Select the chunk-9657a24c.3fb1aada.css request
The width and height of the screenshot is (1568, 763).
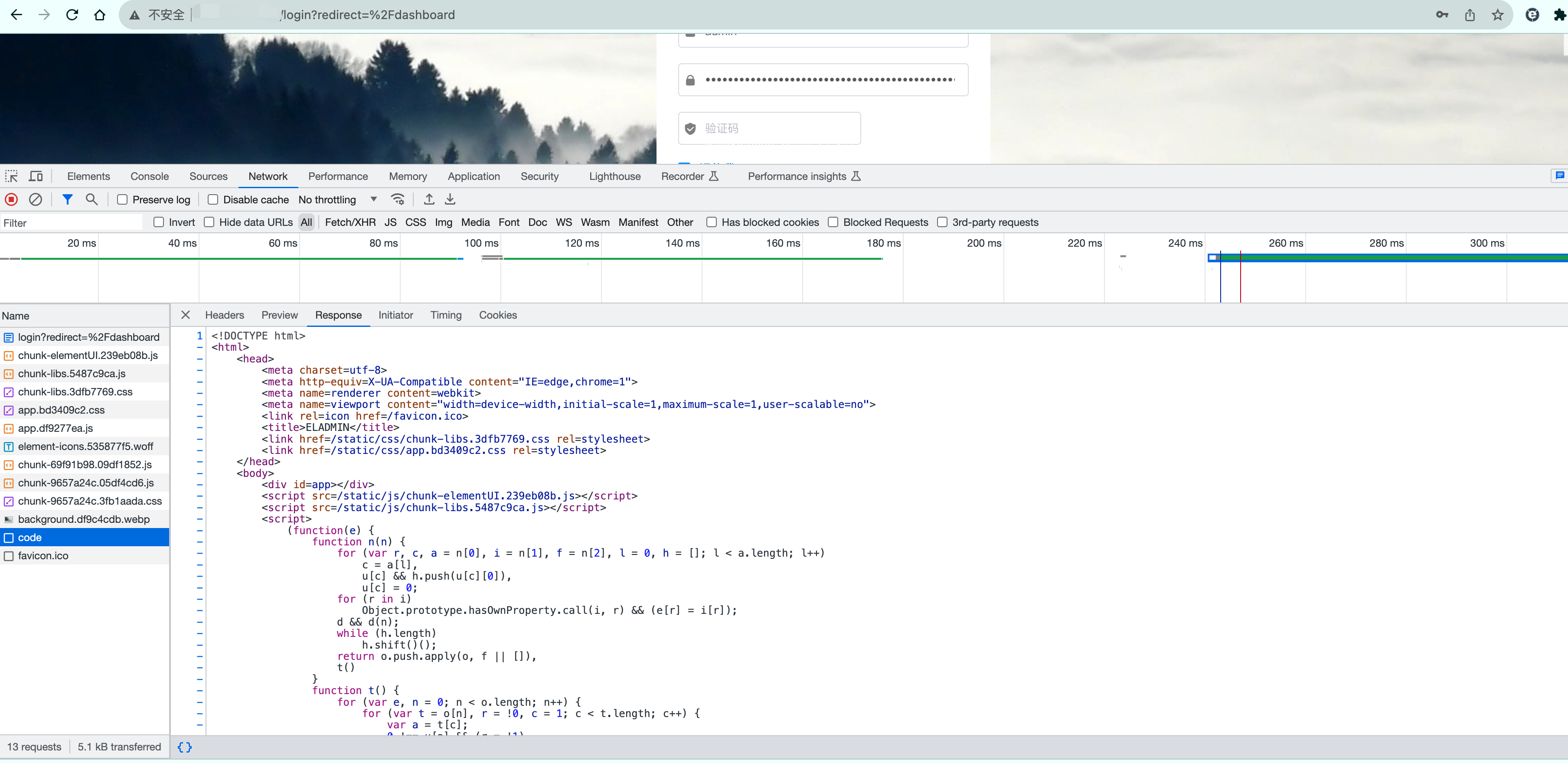coord(85,501)
